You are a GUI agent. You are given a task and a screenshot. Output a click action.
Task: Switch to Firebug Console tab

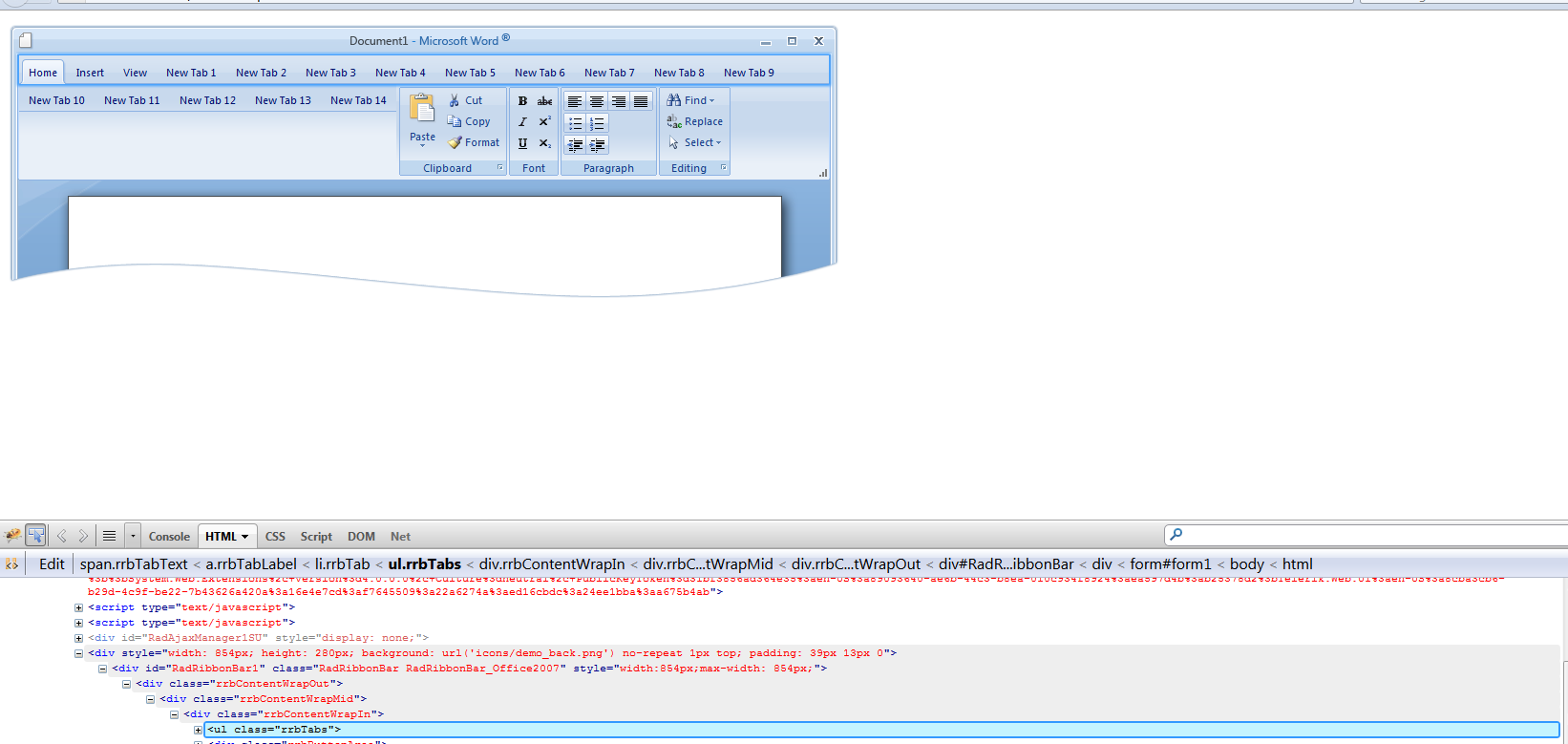pos(169,537)
